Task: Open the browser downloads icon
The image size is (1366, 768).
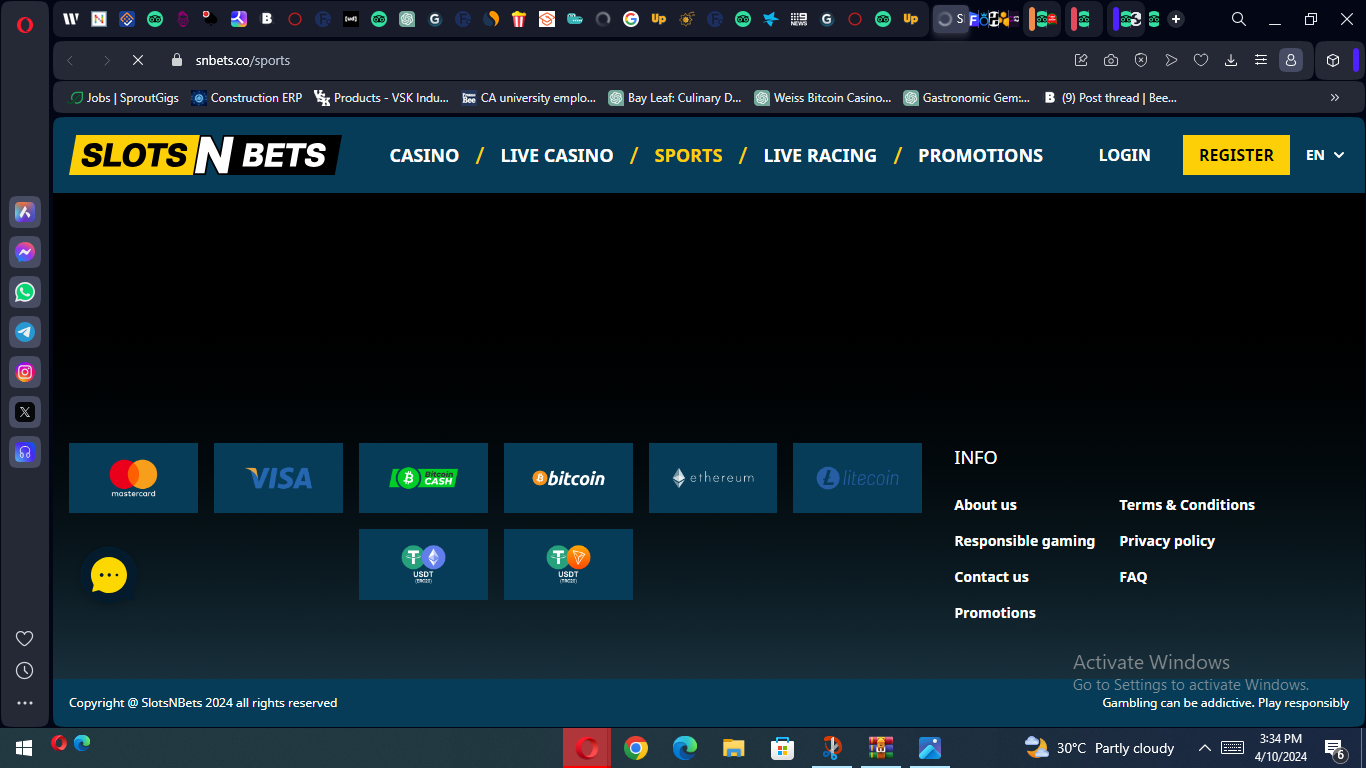Action: point(1231,60)
